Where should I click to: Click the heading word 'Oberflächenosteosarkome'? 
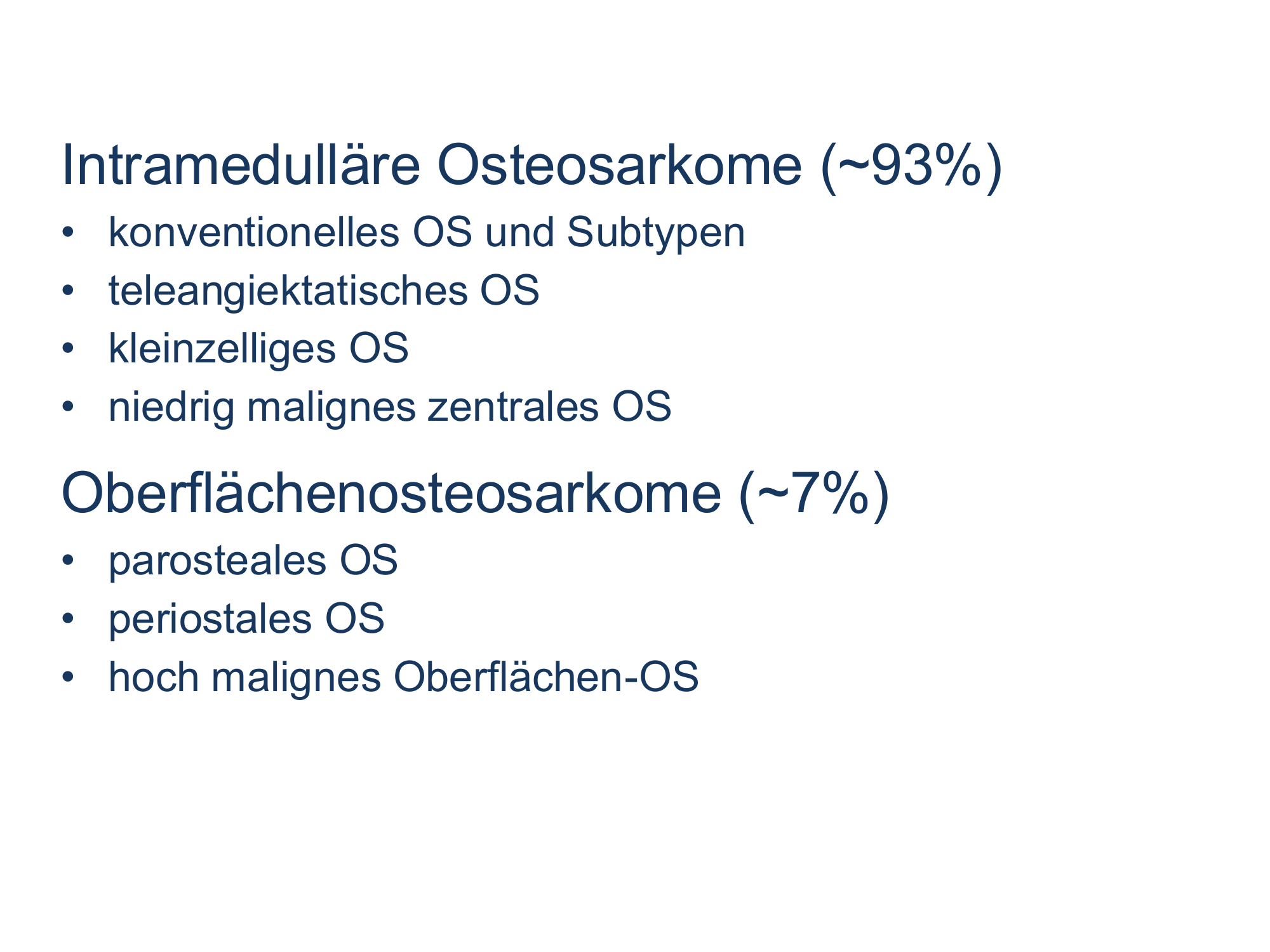(391, 494)
